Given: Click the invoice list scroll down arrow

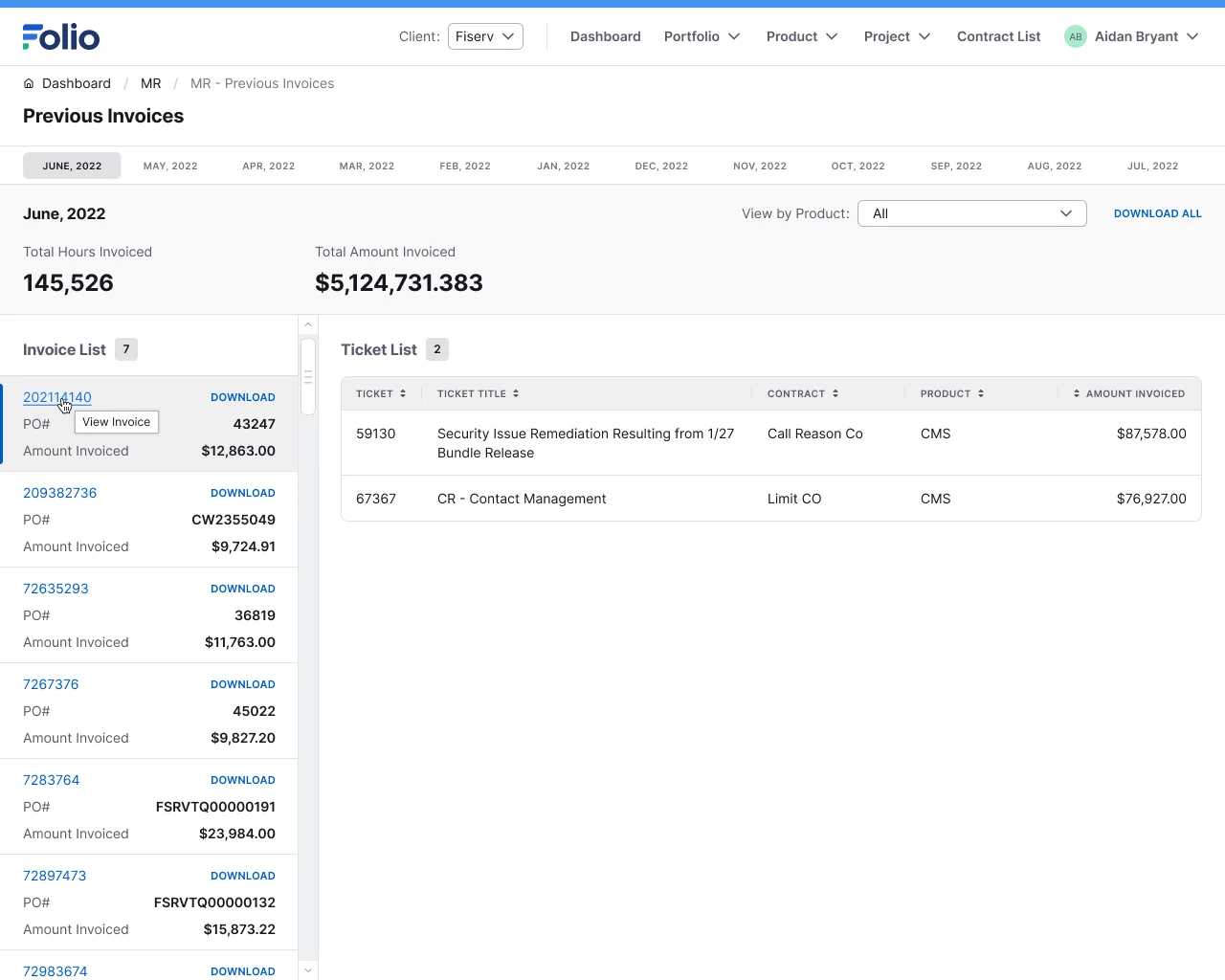Looking at the screenshot, I should (308, 970).
